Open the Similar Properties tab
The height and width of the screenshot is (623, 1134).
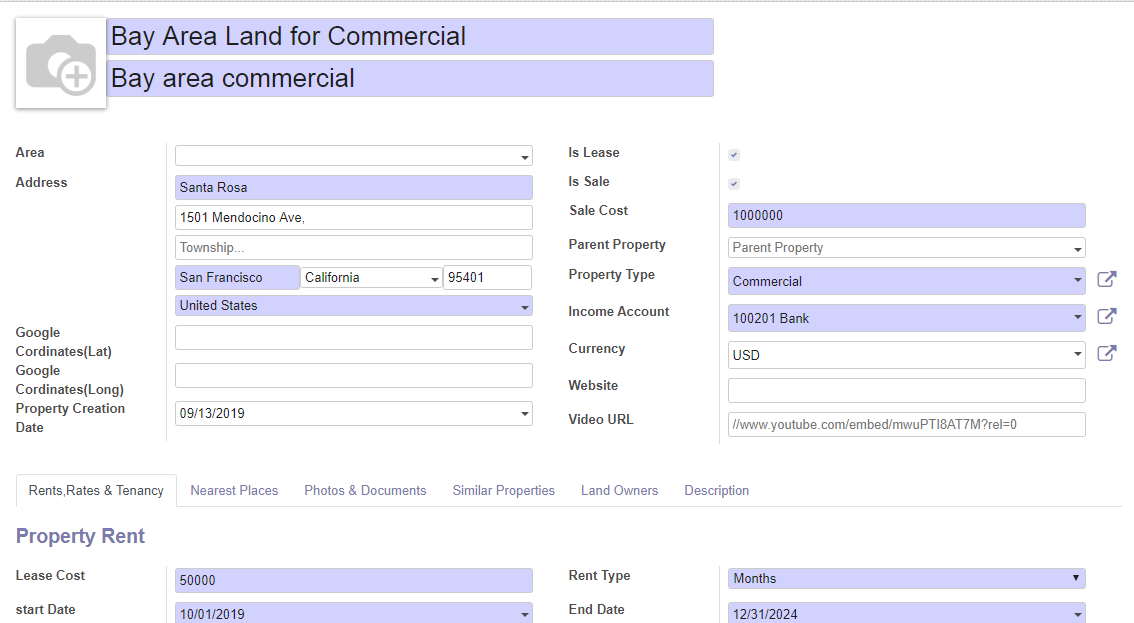click(x=503, y=491)
